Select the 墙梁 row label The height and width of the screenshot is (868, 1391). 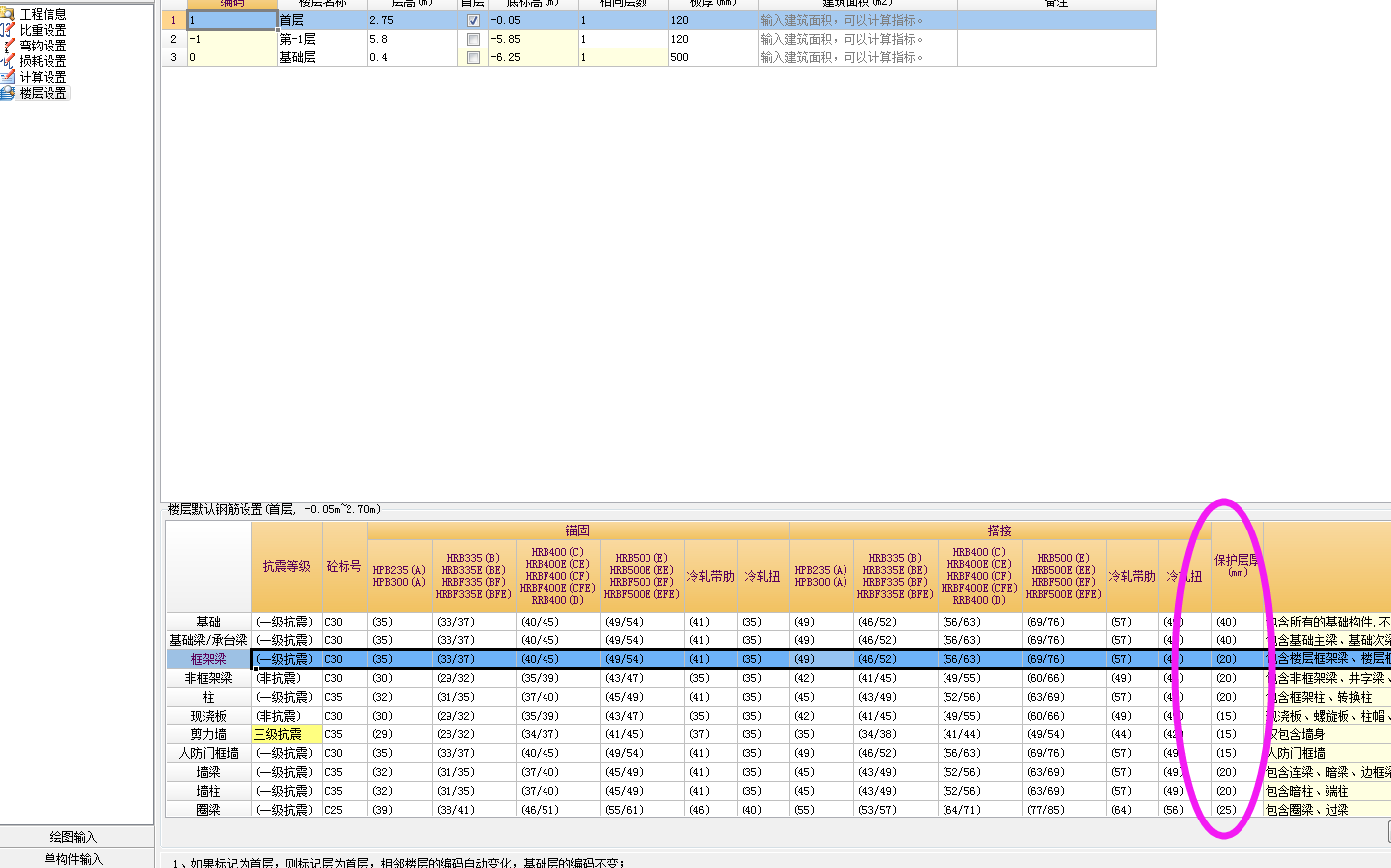click(x=208, y=772)
